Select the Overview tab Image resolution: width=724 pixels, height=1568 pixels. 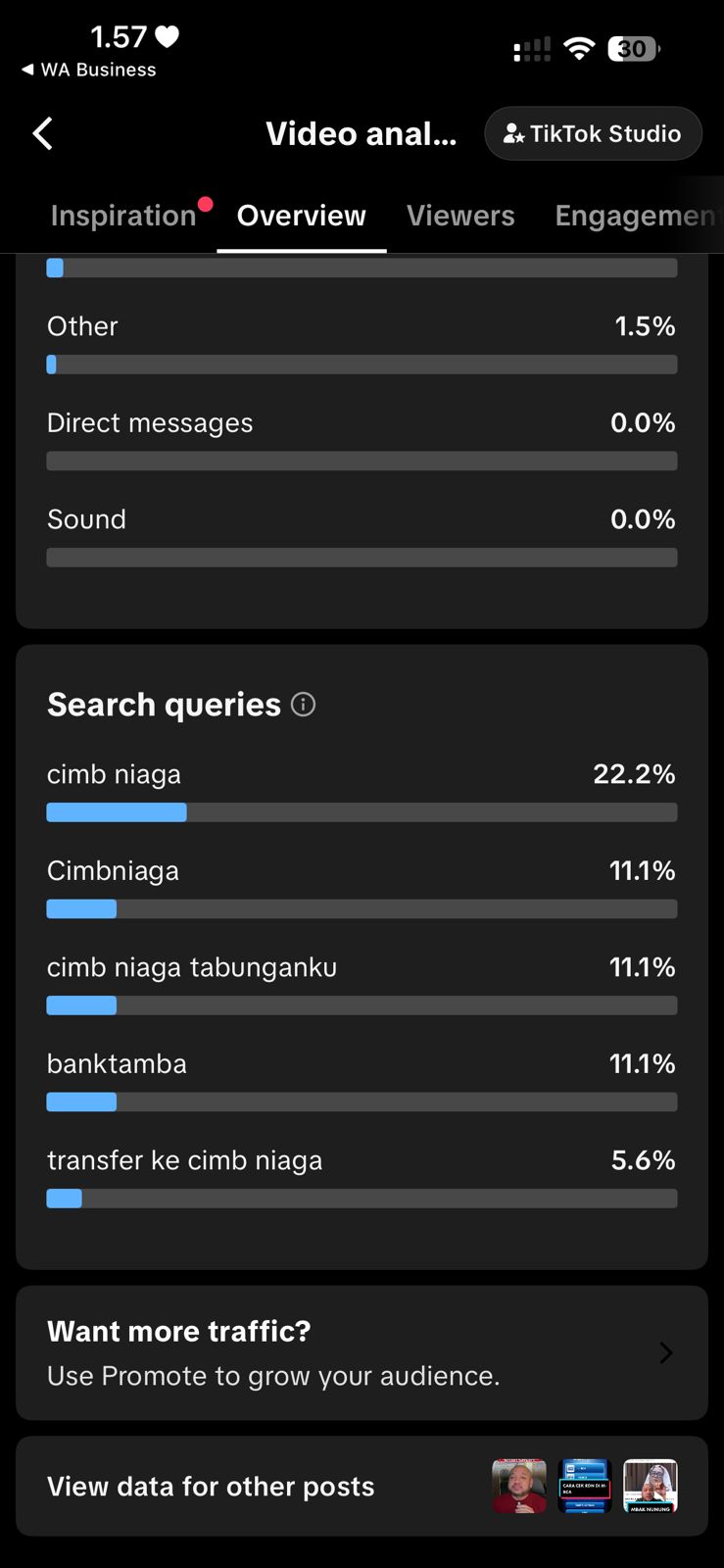tap(302, 216)
